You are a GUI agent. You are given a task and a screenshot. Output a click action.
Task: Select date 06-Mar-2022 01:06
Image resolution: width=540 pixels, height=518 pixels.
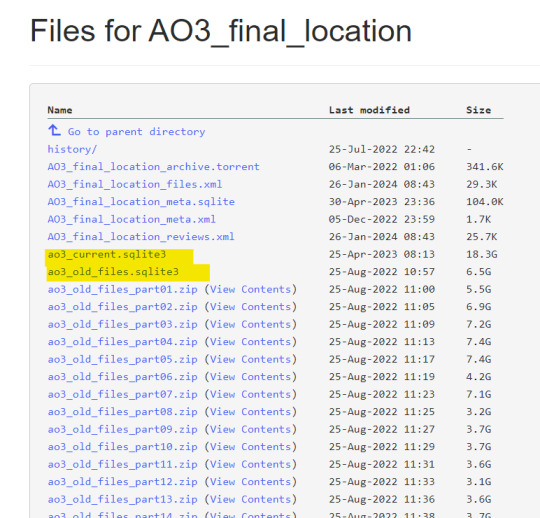click(x=382, y=167)
